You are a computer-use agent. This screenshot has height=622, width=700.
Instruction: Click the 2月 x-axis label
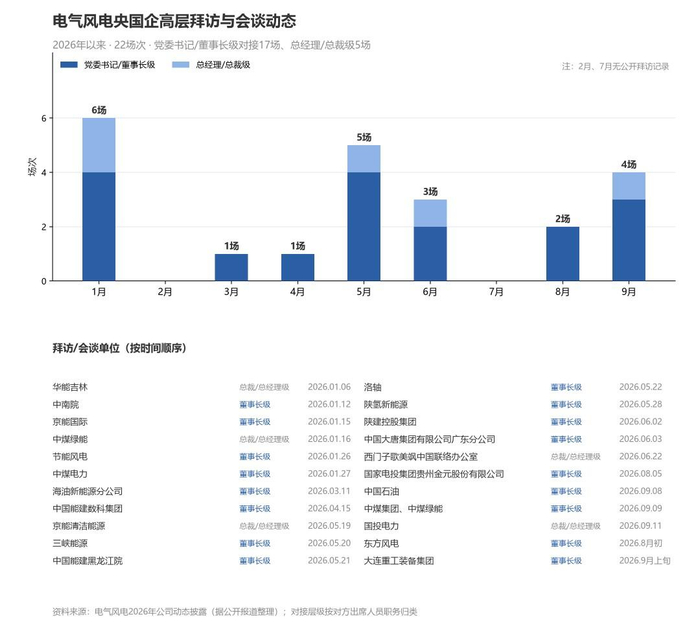tap(165, 292)
